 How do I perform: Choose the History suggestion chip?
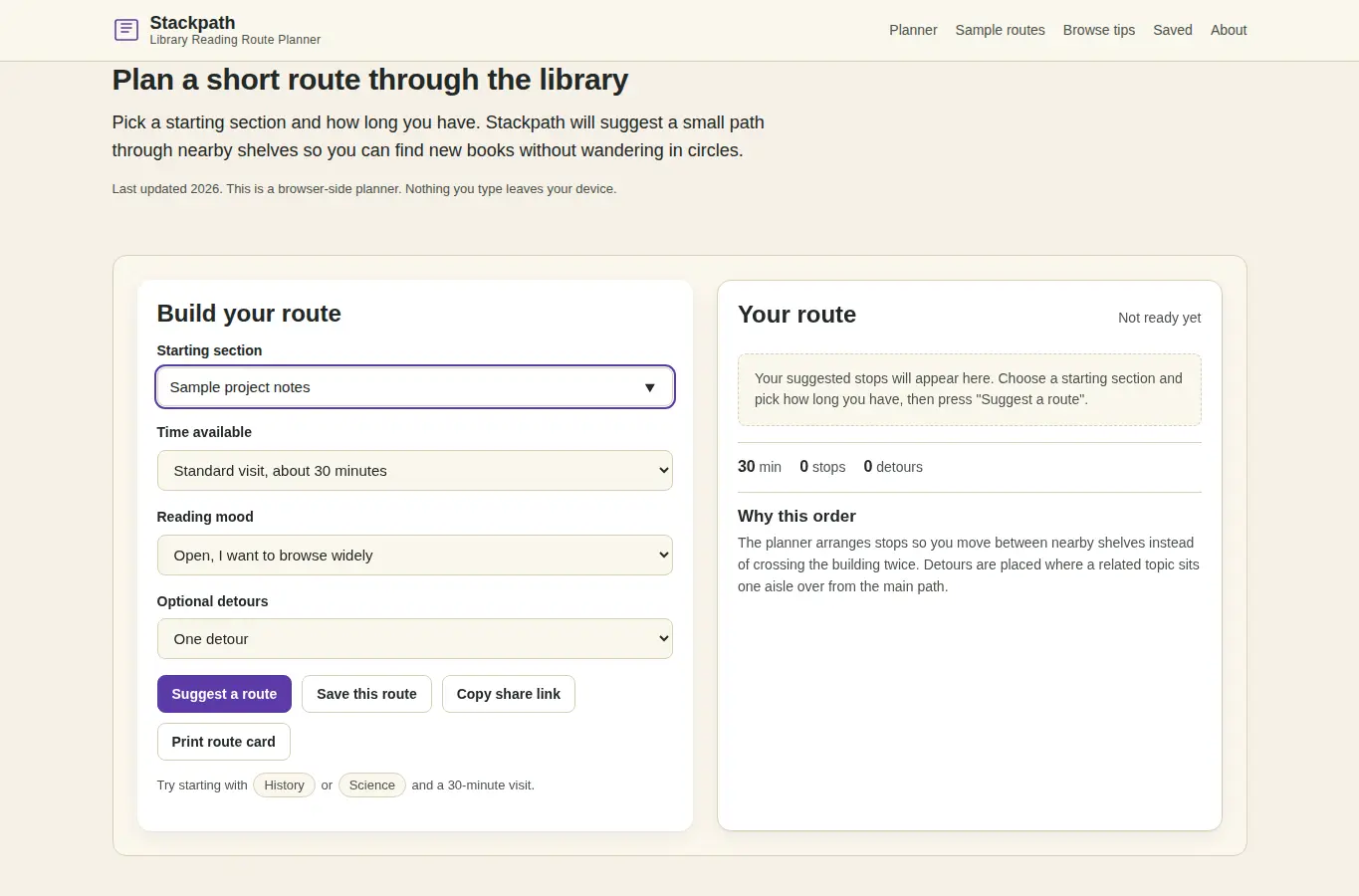tap(284, 785)
